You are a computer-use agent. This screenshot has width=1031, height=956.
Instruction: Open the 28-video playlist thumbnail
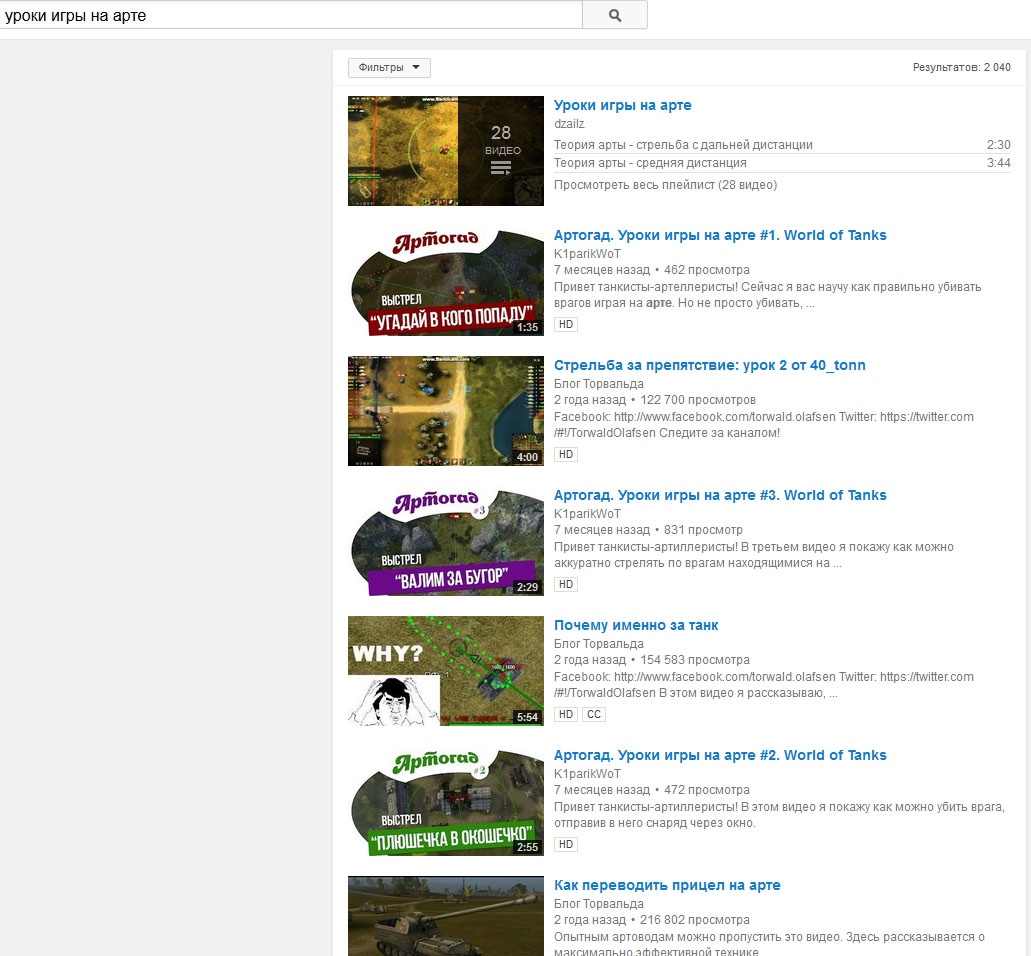click(x=445, y=151)
